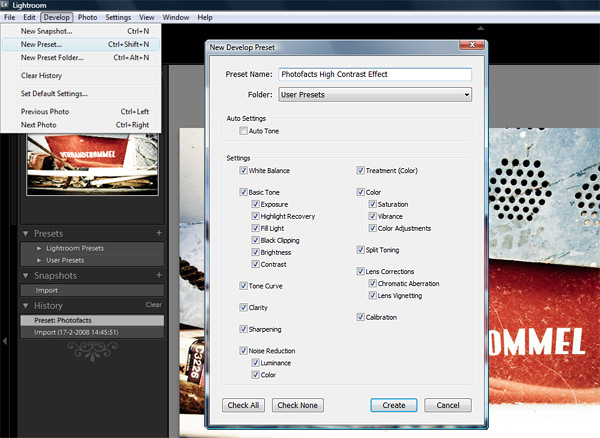Select Clear History in Develop menu
600x438 pixels.
[81, 75]
